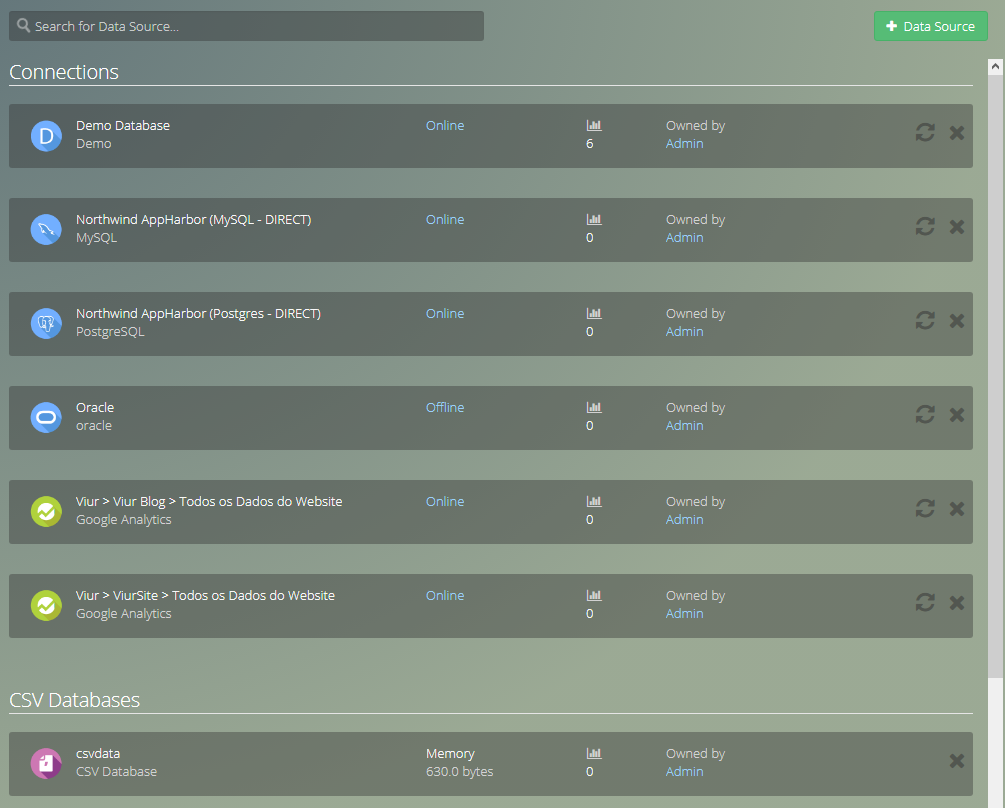This screenshot has height=808, width=1005.
Task: Open Admin owner link for Viur Blog
Action: 685,520
